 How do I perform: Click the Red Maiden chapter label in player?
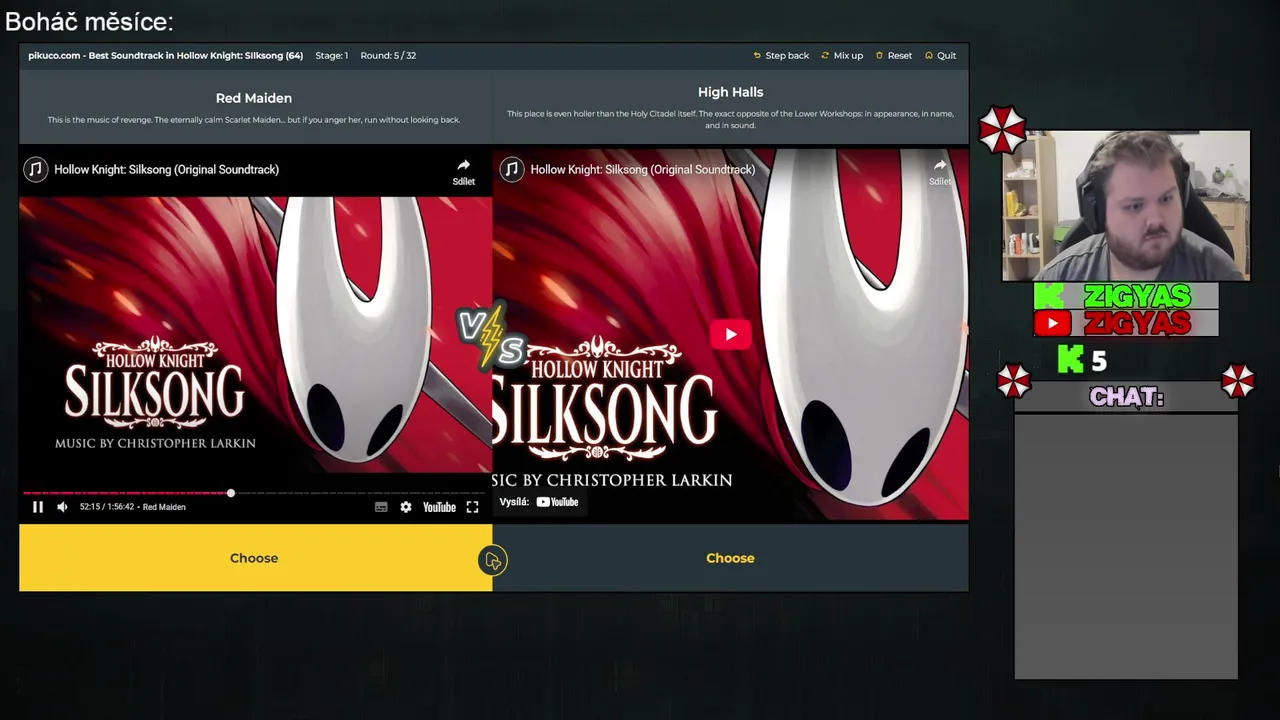[164, 507]
